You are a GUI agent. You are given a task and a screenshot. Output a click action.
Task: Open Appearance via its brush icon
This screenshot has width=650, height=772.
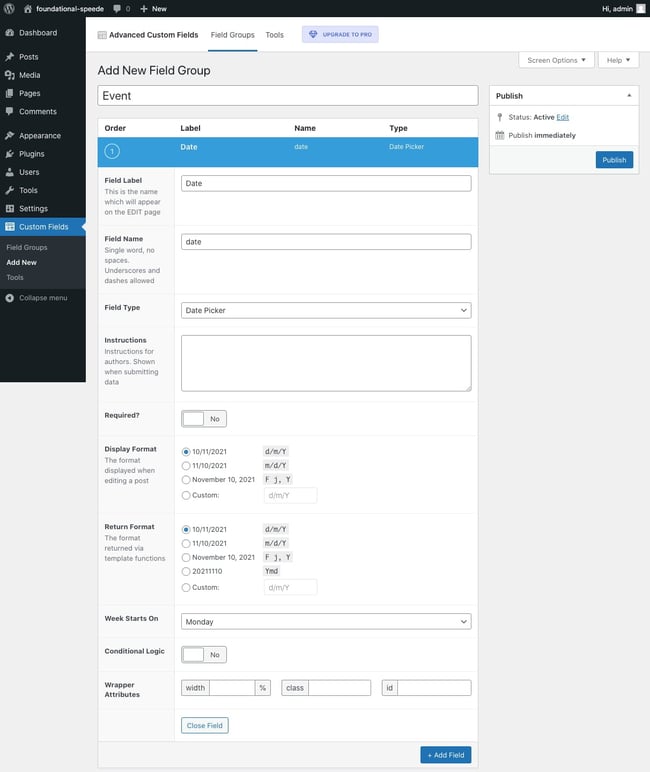(10, 136)
